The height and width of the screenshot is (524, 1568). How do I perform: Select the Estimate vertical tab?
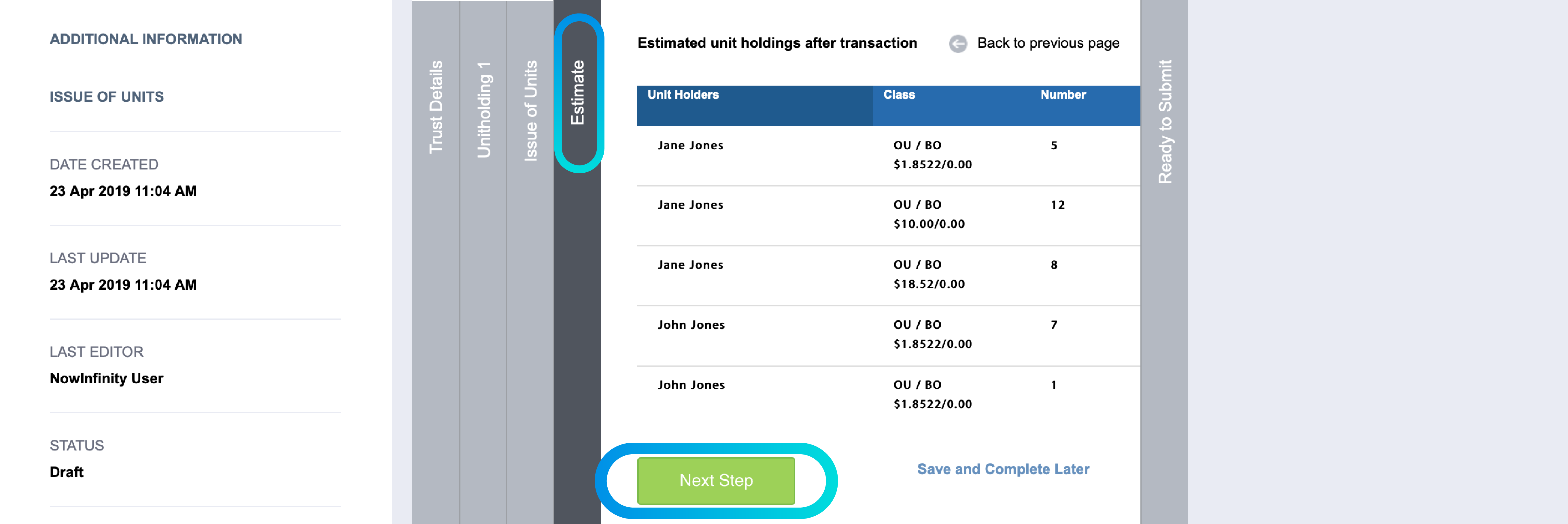[x=578, y=93]
